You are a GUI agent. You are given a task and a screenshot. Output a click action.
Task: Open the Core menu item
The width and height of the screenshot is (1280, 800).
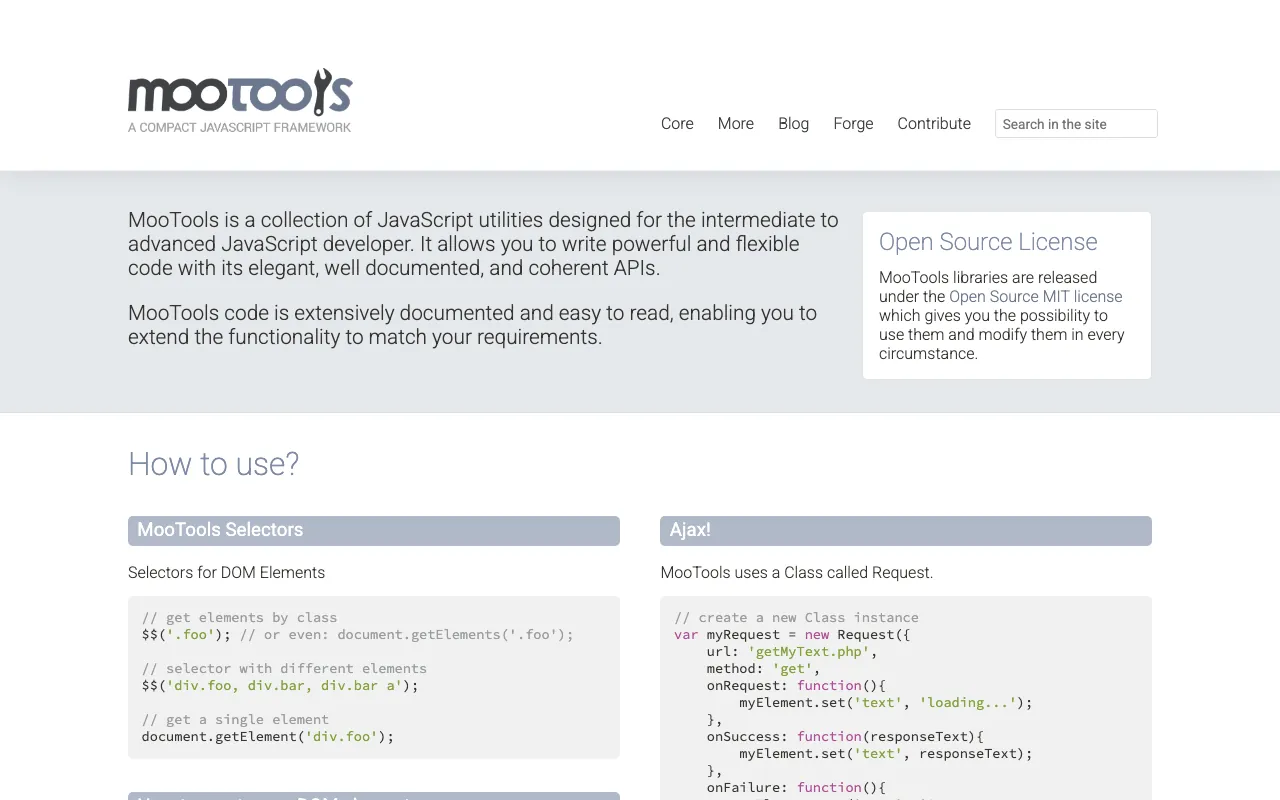coord(677,123)
